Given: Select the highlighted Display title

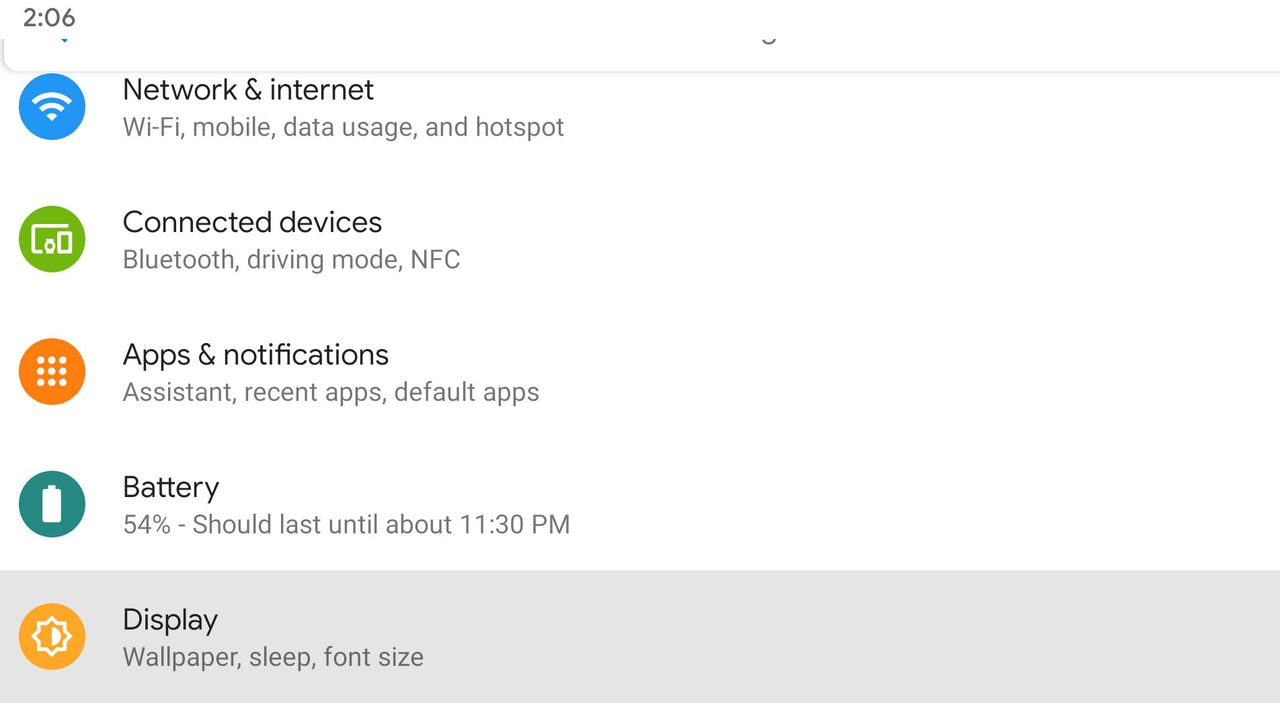Looking at the screenshot, I should click(170, 620).
